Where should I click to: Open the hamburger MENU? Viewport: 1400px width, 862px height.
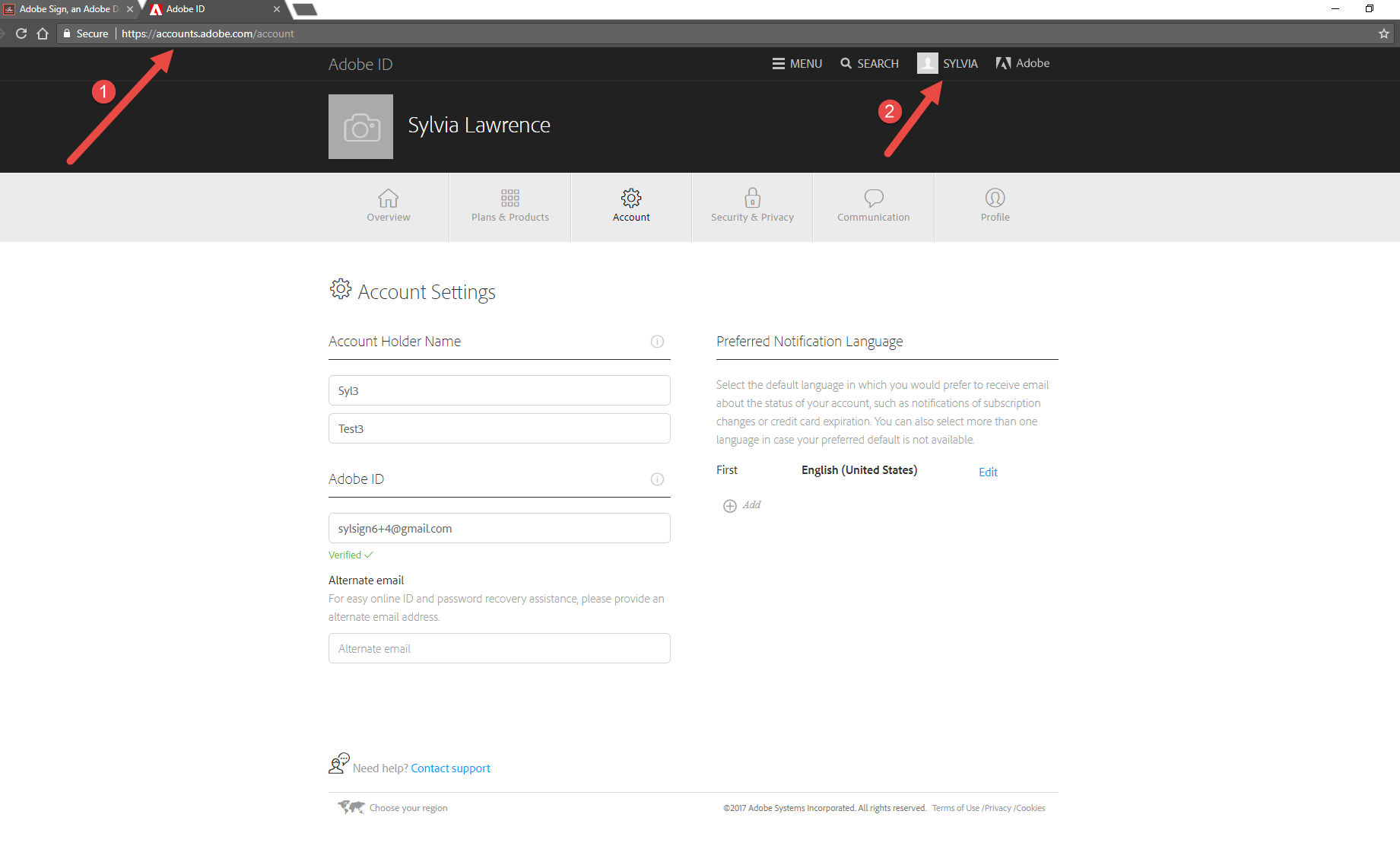(797, 64)
